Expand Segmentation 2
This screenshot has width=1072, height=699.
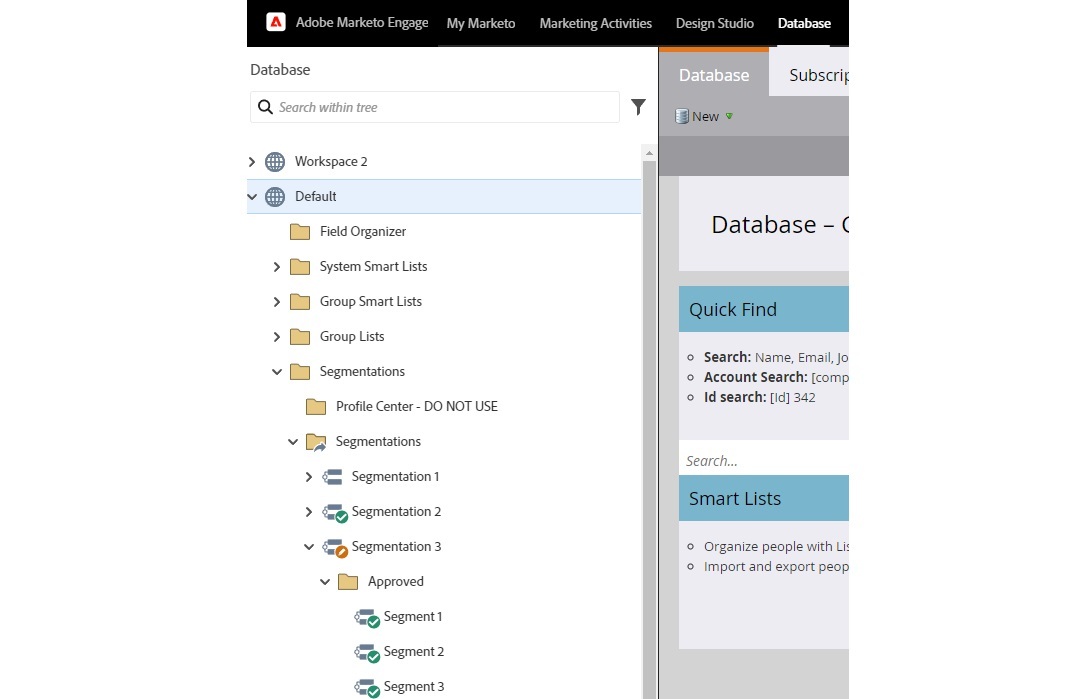click(x=309, y=512)
